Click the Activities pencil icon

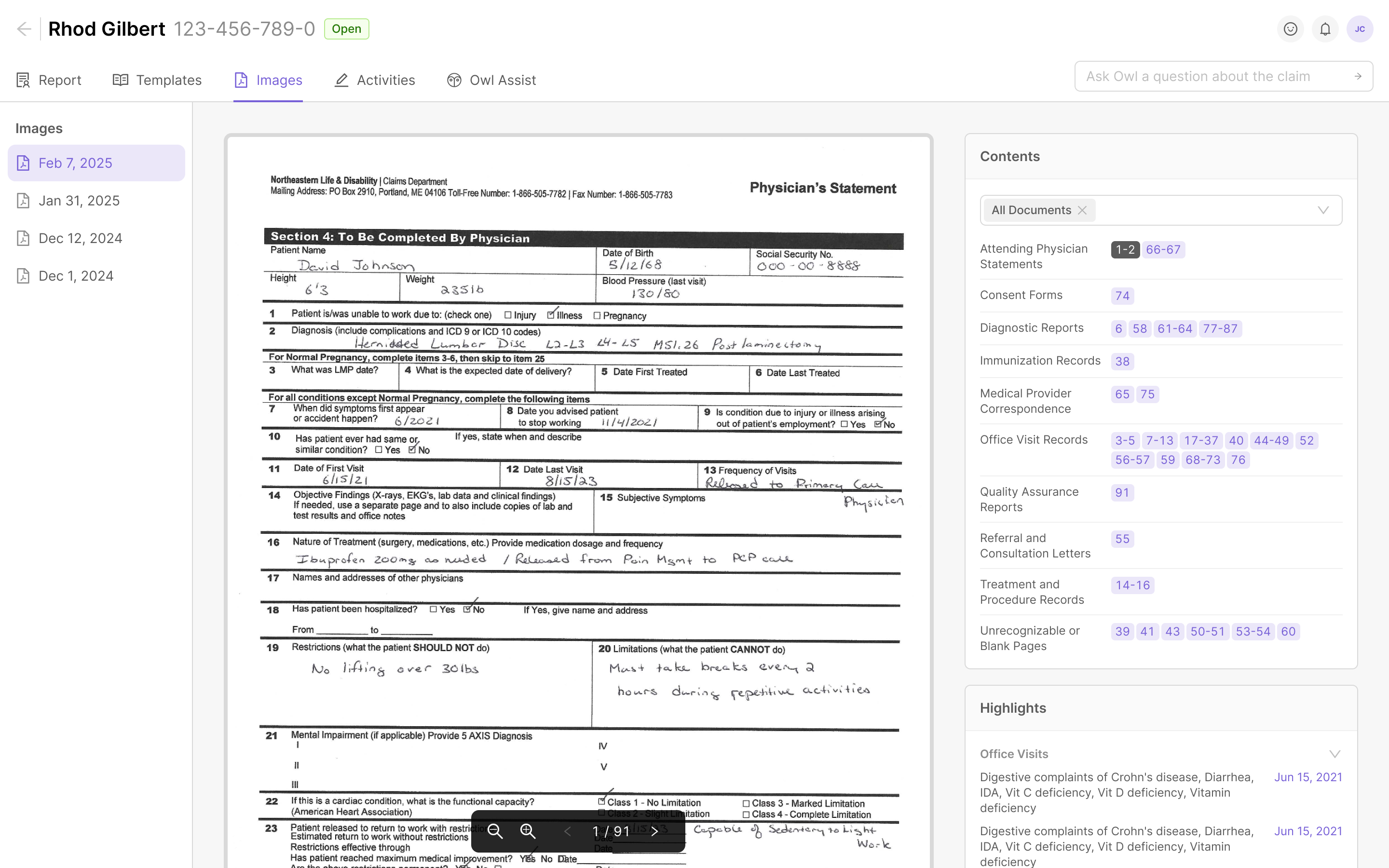[341, 81]
